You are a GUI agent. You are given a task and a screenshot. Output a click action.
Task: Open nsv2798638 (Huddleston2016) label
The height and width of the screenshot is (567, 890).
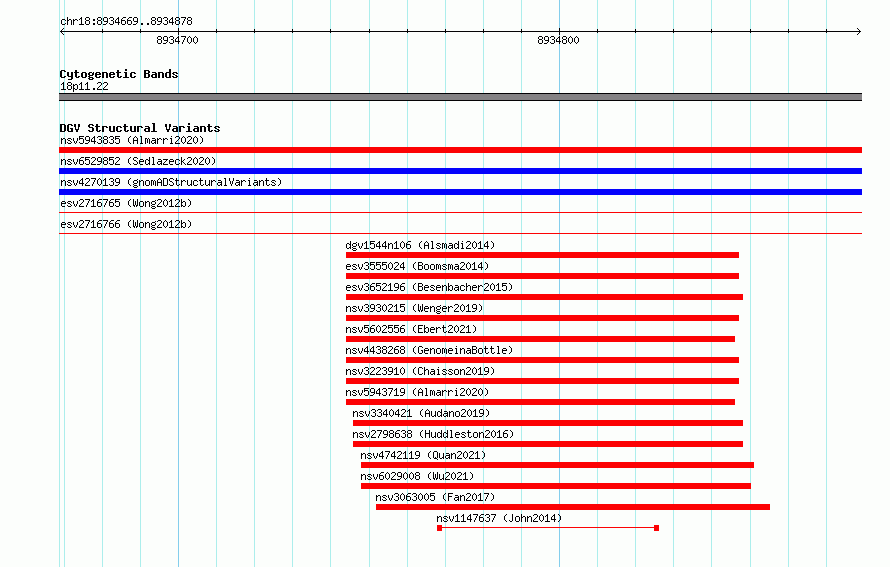pos(433,434)
